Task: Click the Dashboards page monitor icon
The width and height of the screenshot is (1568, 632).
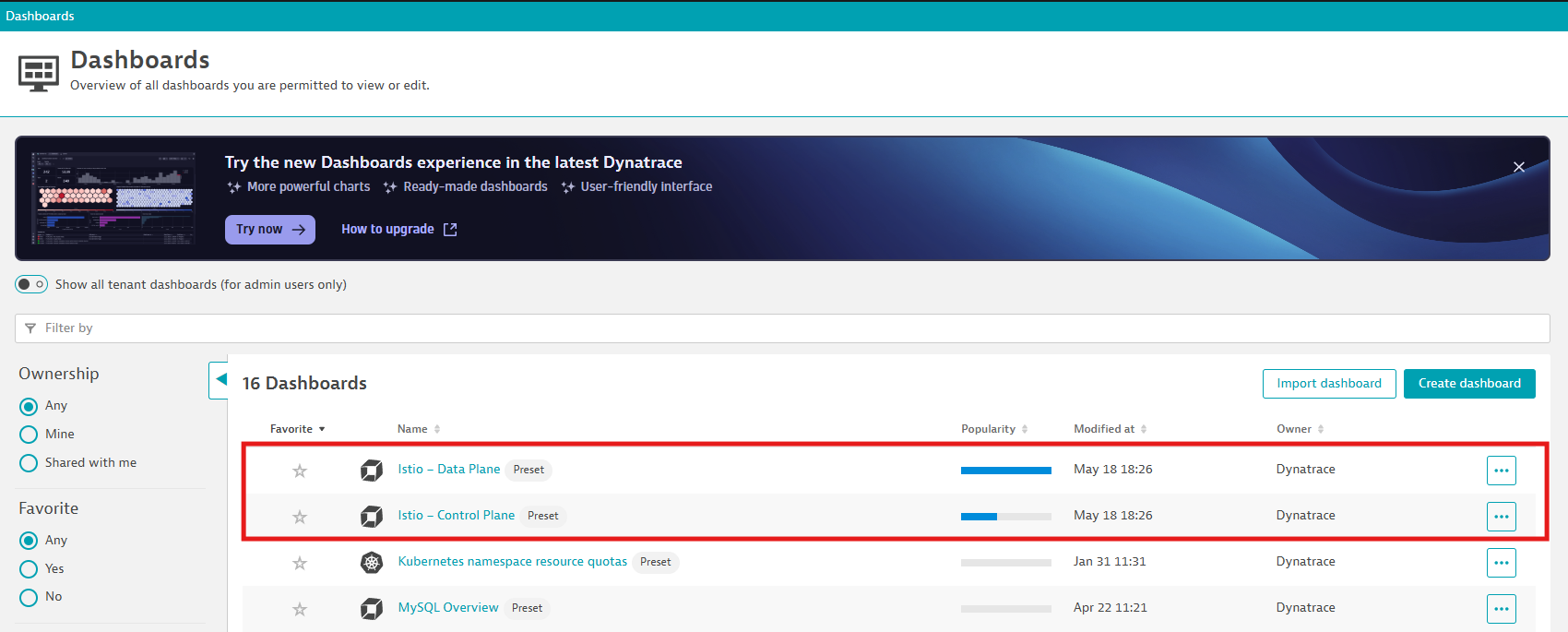Action: point(39,73)
